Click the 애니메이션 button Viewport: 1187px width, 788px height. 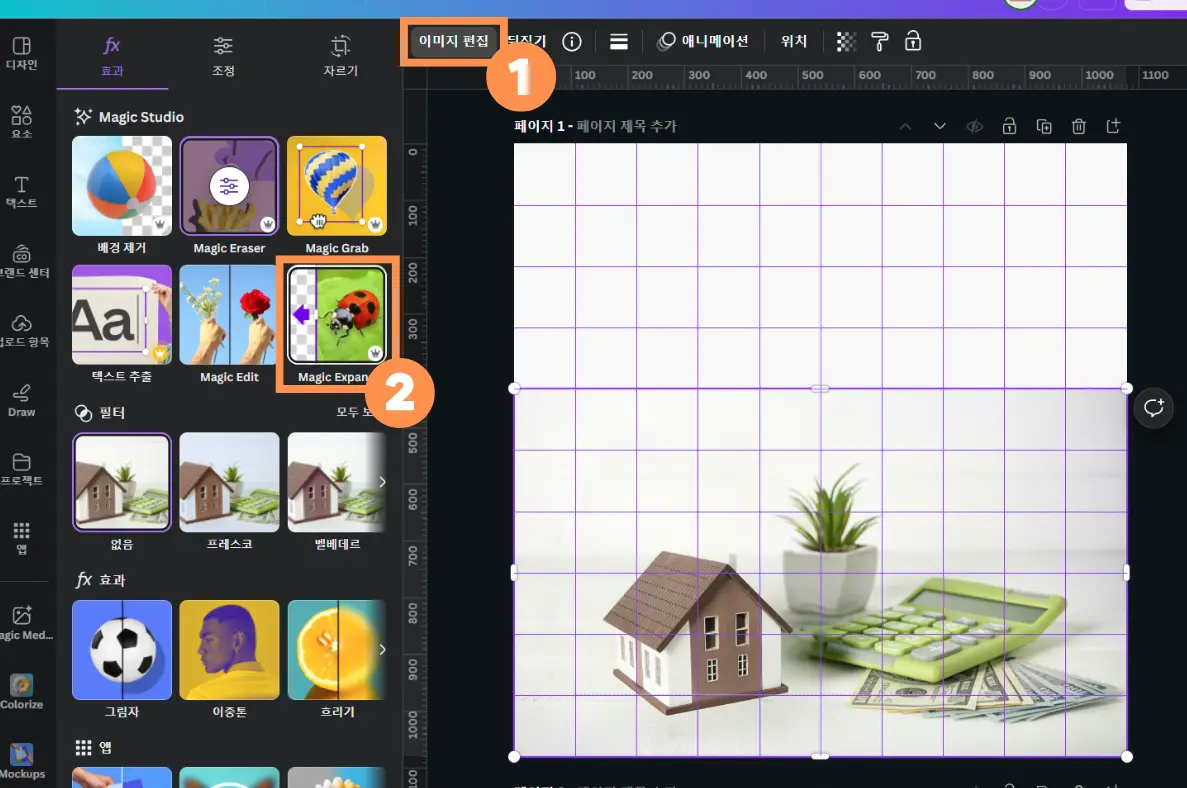(x=703, y=41)
